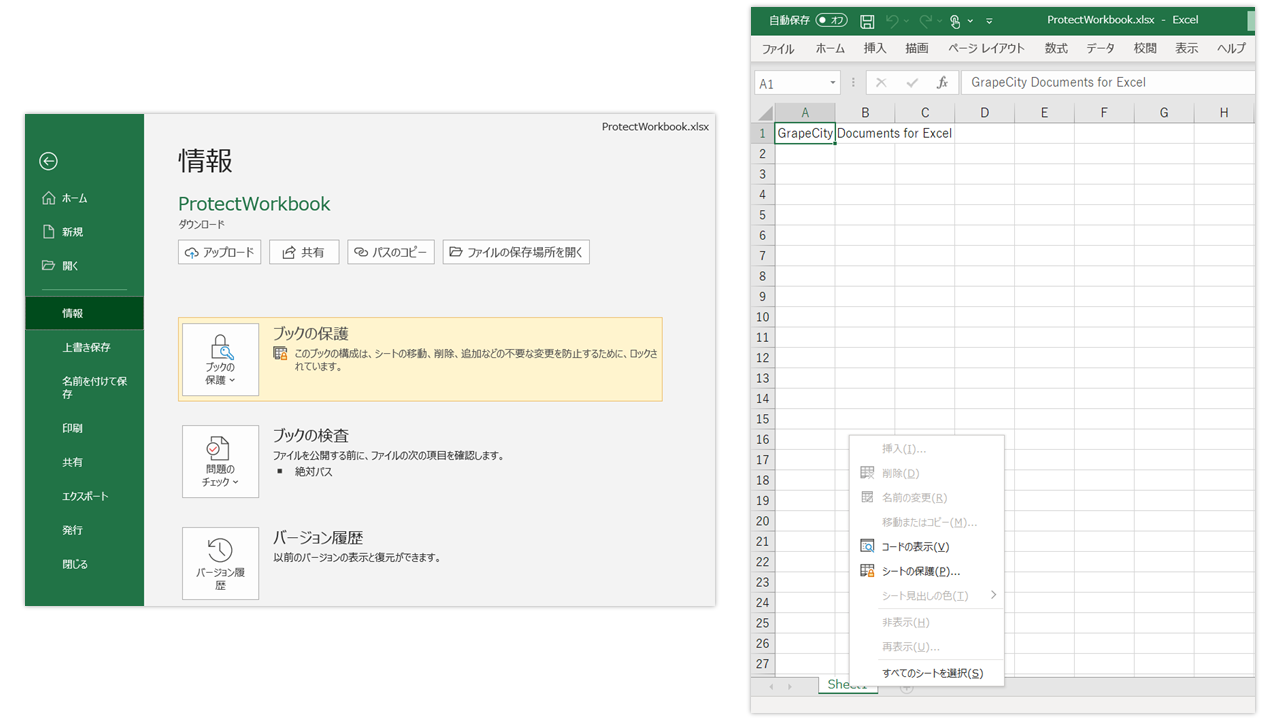Open the 校閲 ribbon tab
This screenshot has height=720, width=1280.
pos(1145,48)
